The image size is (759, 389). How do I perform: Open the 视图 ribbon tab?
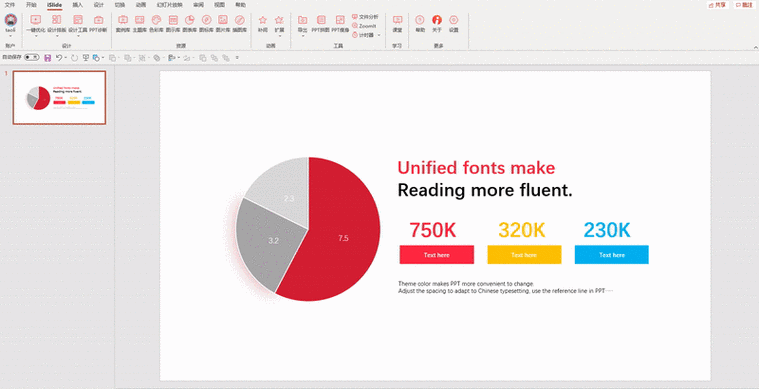point(219,5)
